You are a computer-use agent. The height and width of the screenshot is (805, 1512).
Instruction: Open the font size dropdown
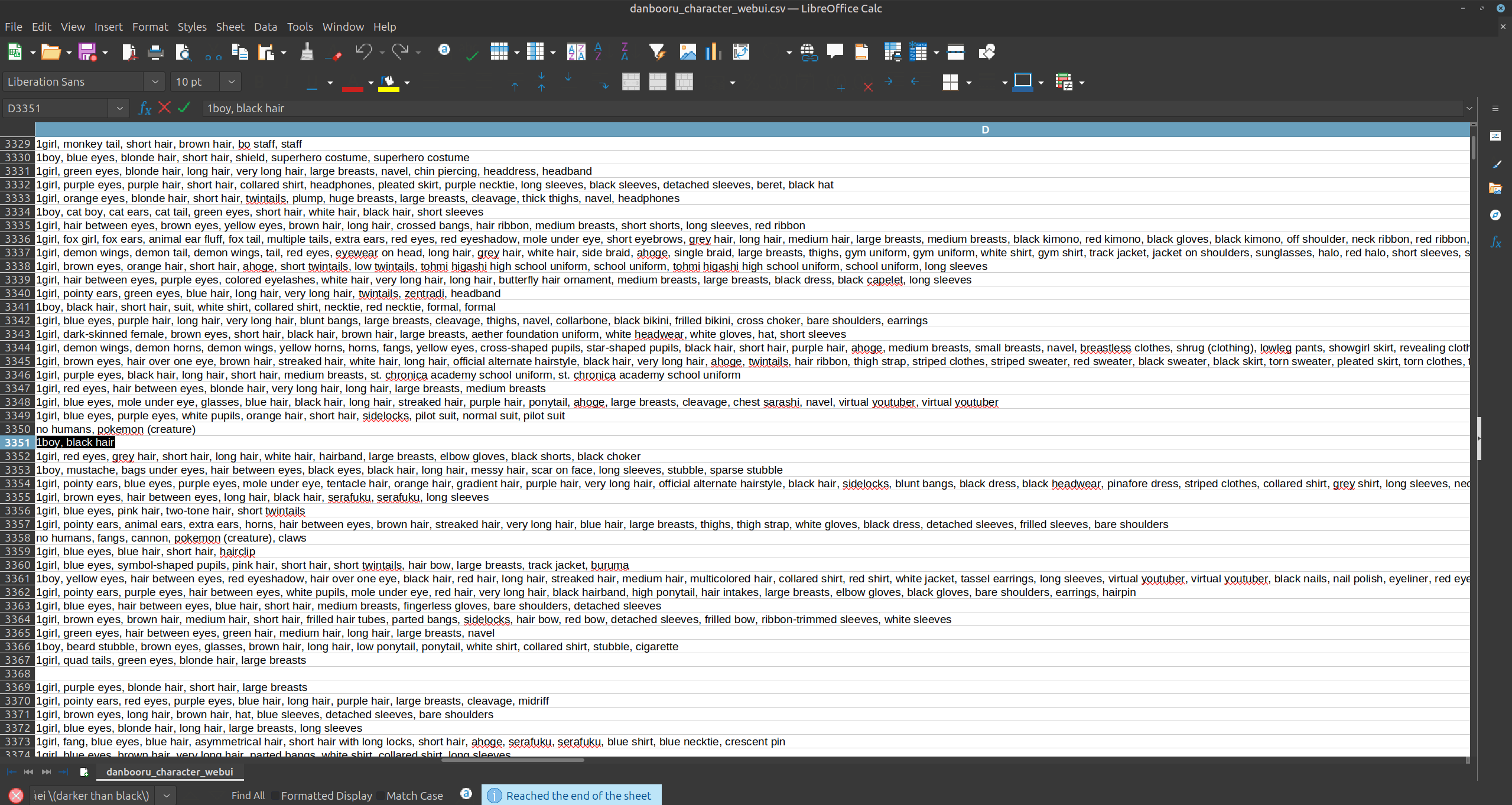[x=231, y=82]
